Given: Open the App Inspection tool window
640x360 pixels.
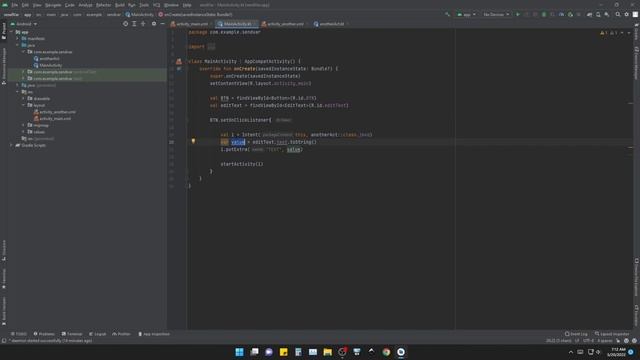Looking at the screenshot, I should [153, 334].
